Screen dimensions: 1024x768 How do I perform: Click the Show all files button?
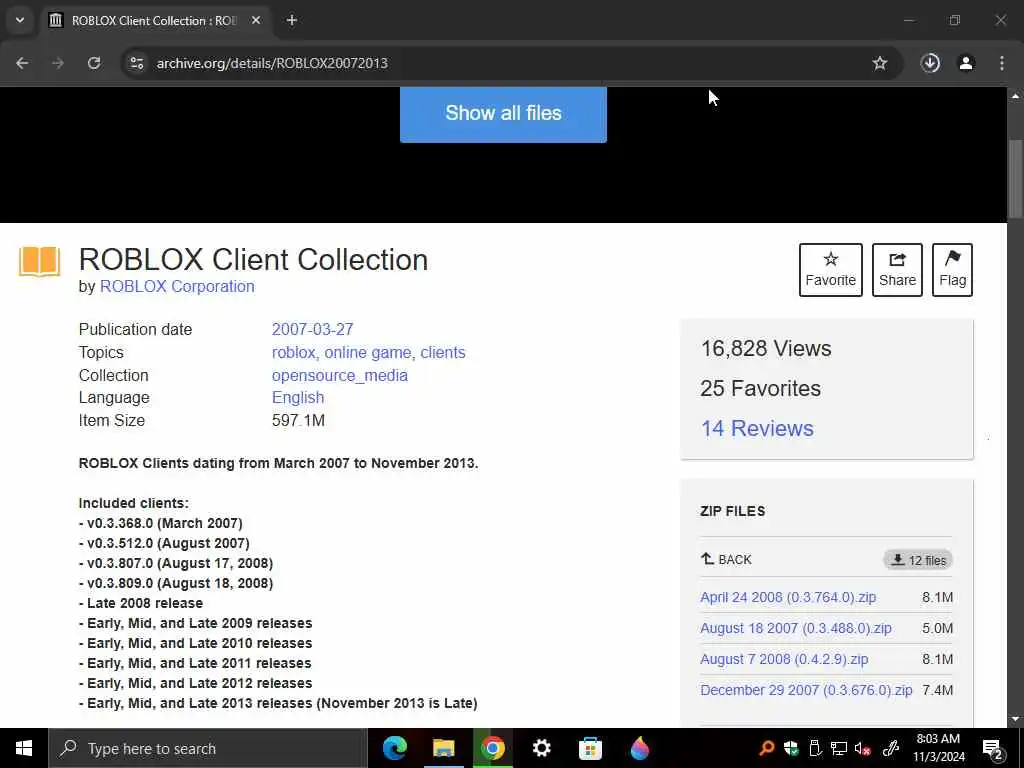point(503,114)
